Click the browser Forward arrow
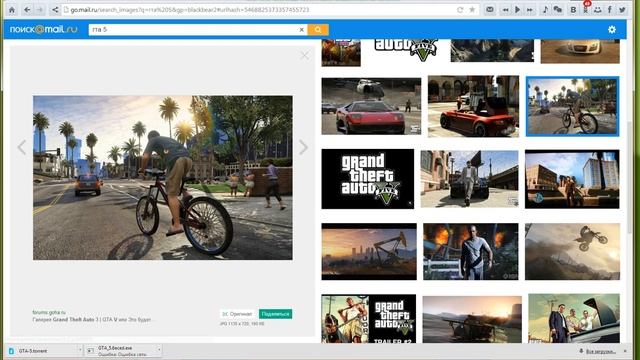This screenshot has height=360, width=640. coord(40,10)
